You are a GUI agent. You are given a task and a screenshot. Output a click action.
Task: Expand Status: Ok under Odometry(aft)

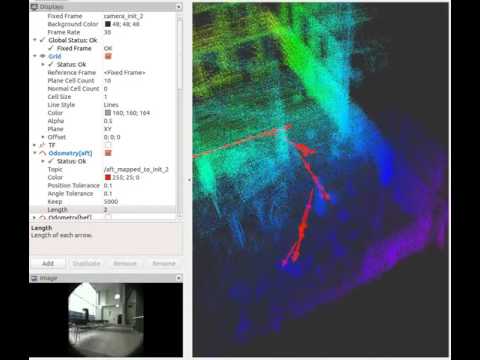[43, 161]
